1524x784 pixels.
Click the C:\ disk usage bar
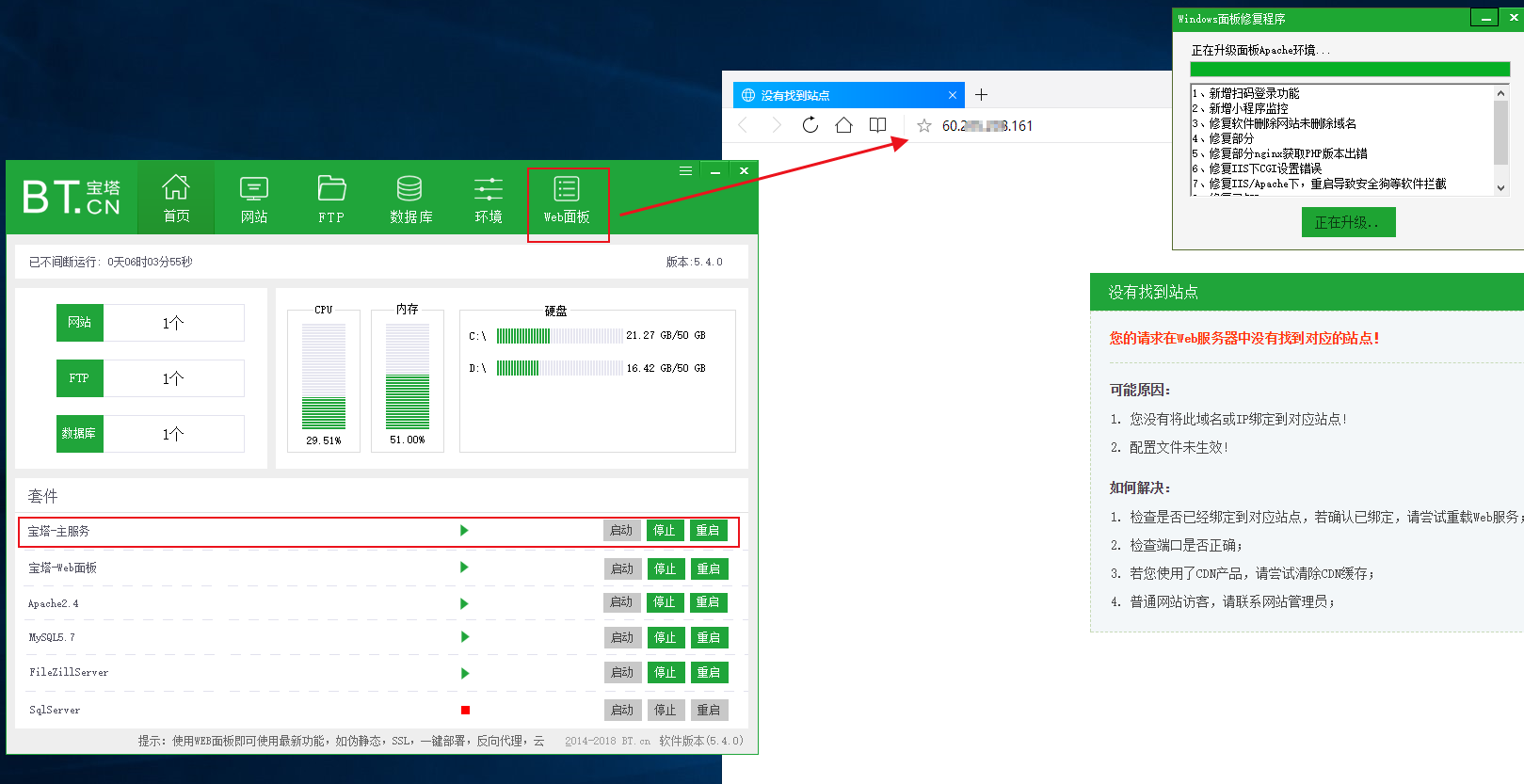[x=559, y=336]
